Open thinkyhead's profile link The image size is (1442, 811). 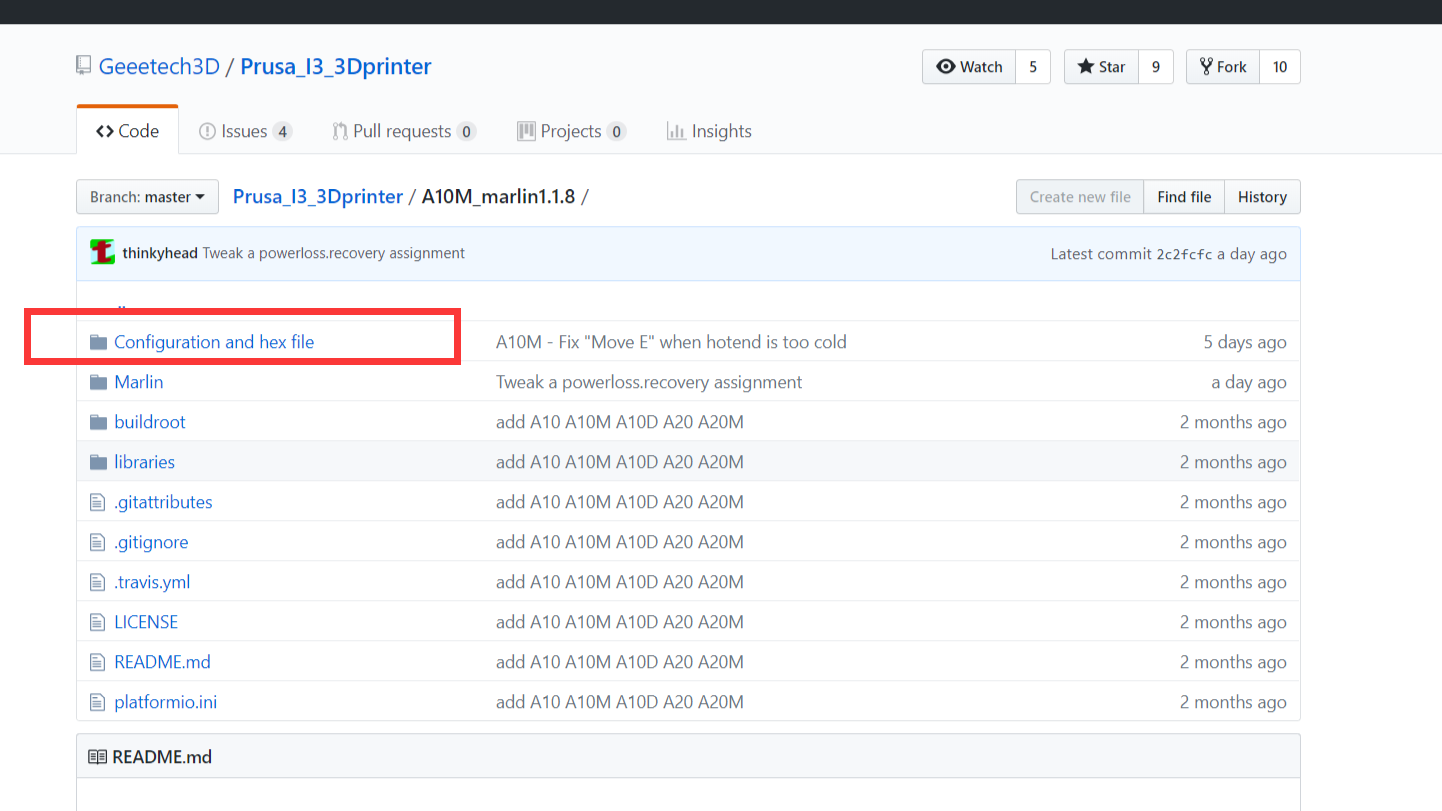tap(160, 253)
